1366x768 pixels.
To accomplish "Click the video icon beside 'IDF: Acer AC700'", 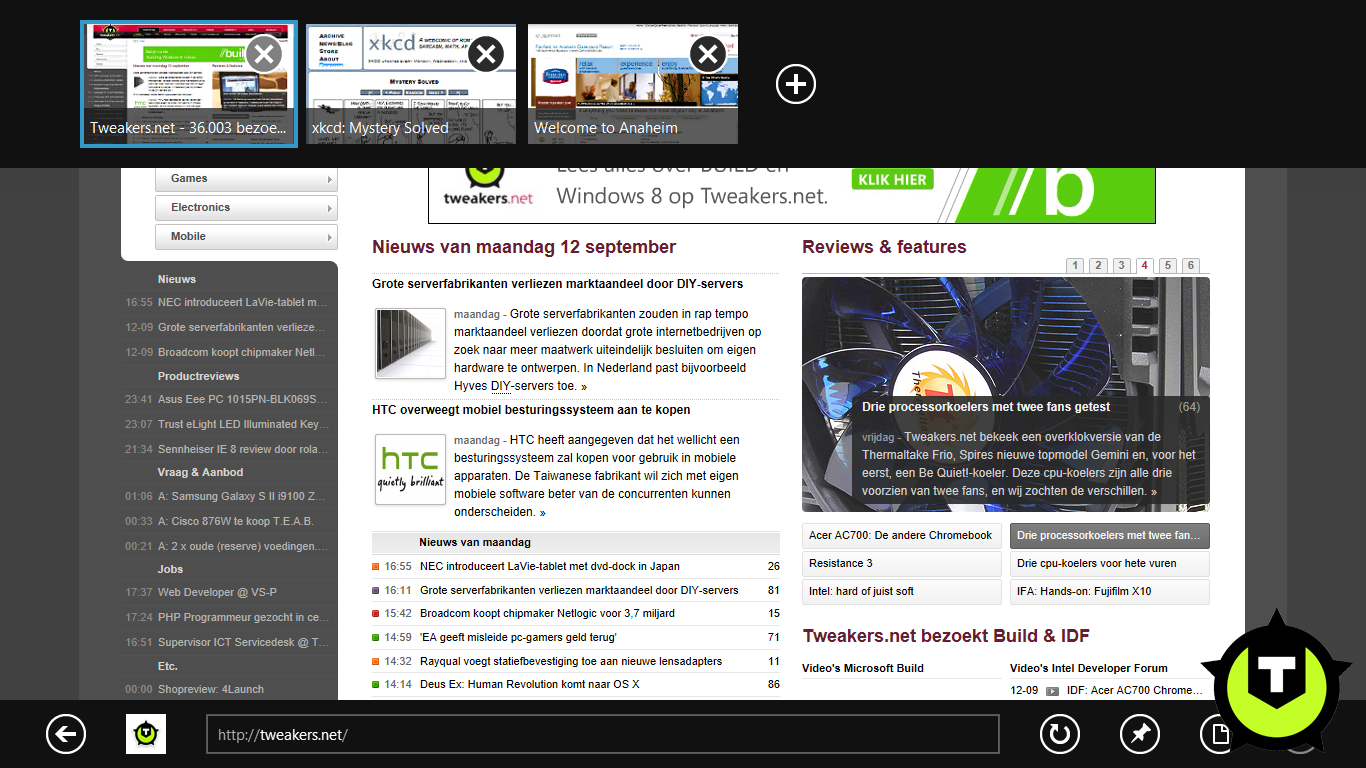I will [x=1052, y=691].
